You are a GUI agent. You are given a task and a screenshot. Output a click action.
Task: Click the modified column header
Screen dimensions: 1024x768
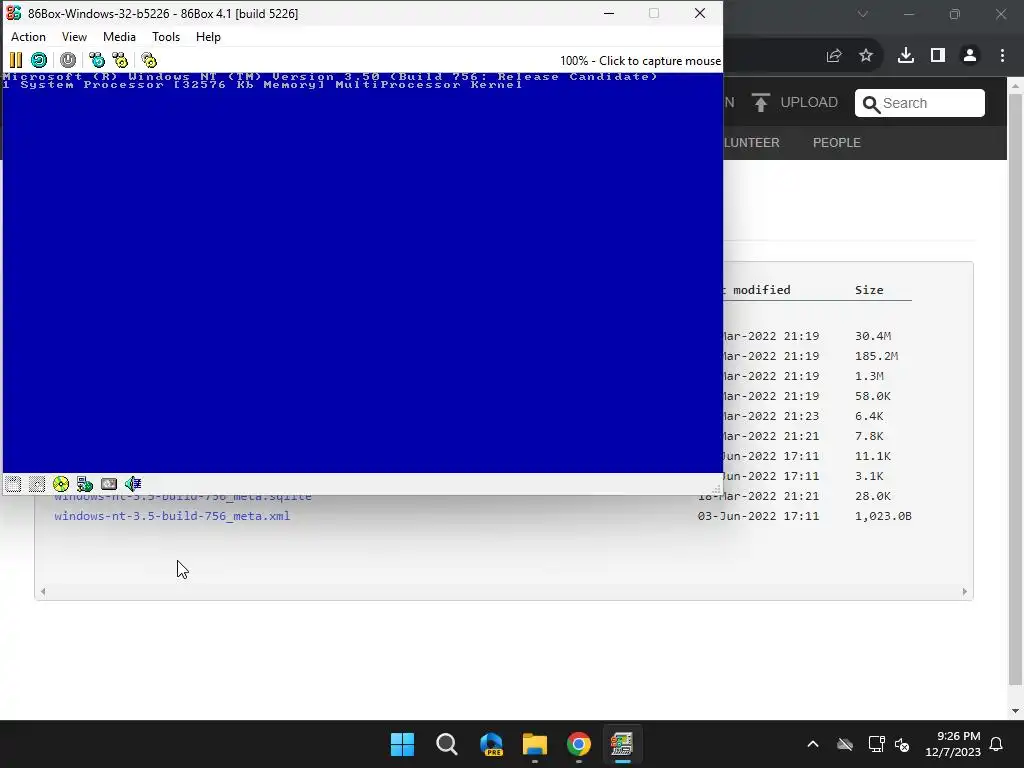(x=761, y=290)
